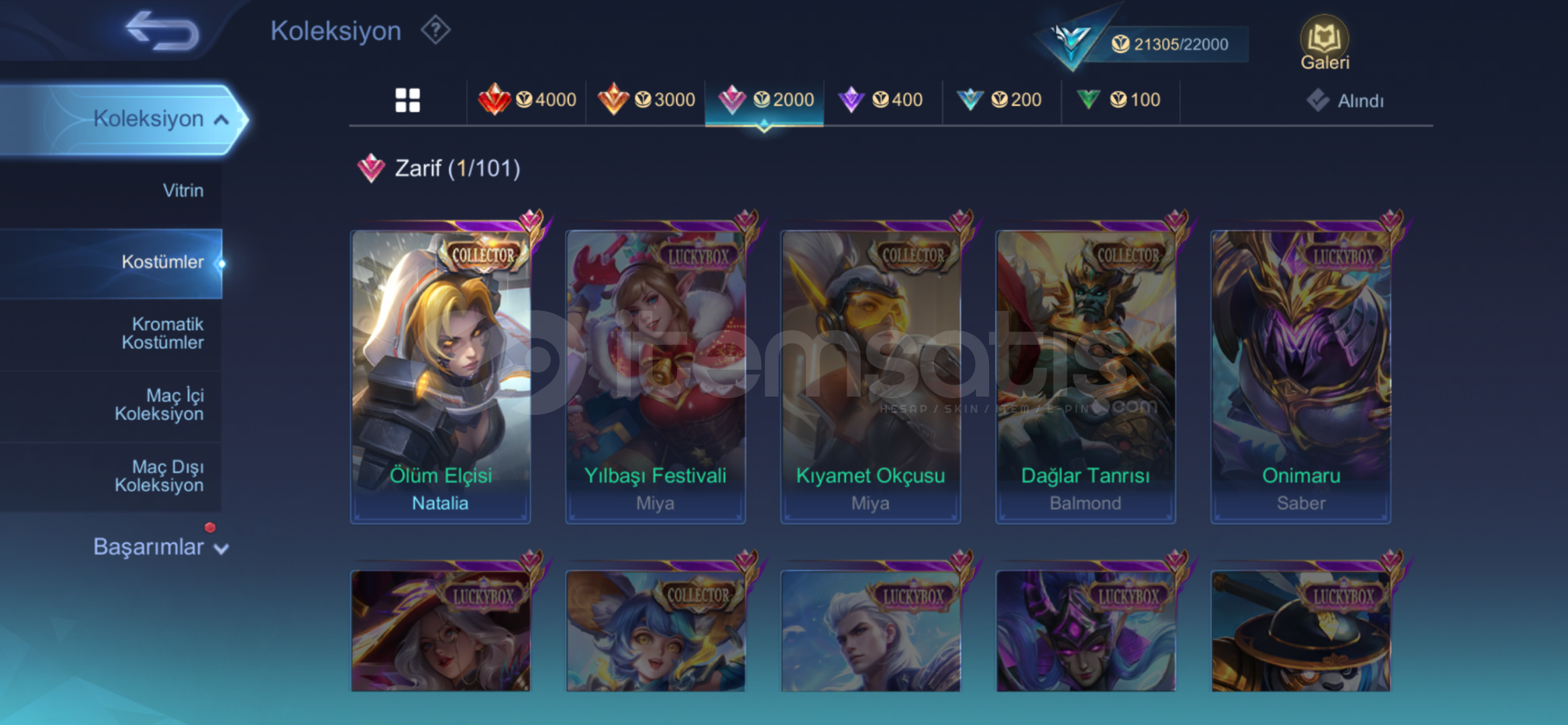
Task: Select the red gem 4000 tier filter
Action: [527, 100]
